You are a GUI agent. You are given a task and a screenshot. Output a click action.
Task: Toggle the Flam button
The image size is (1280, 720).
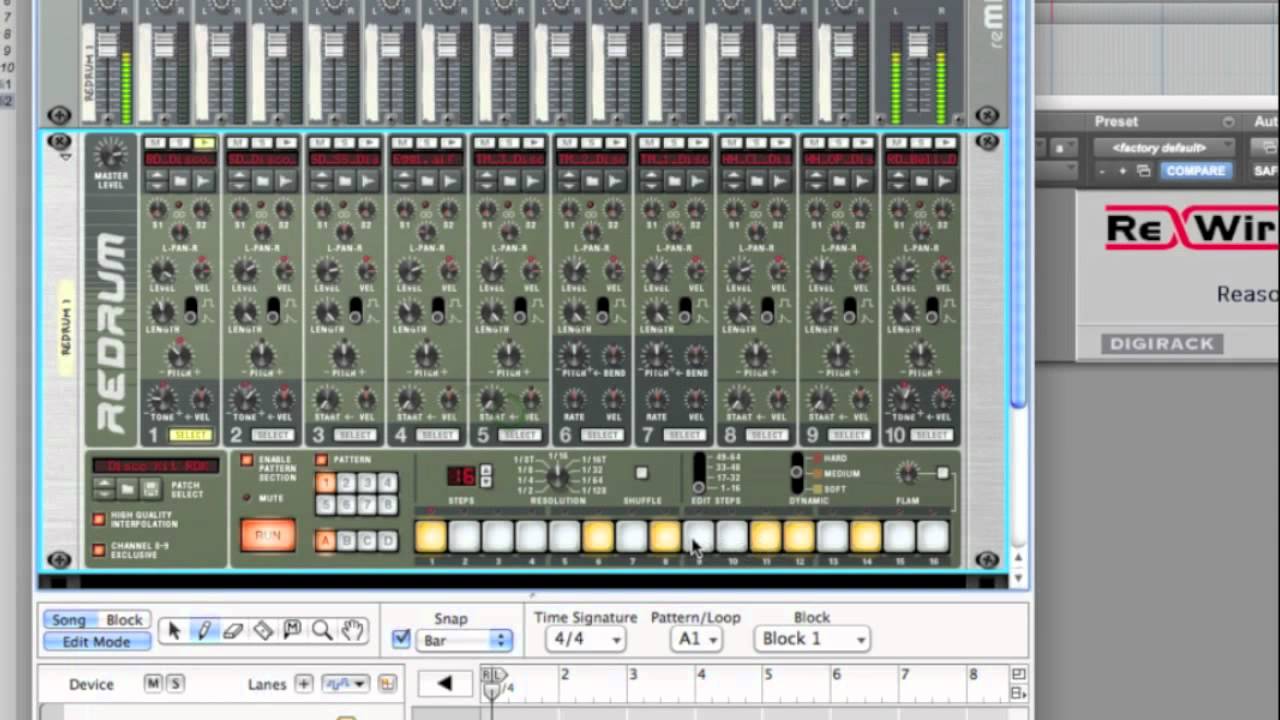click(942, 473)
